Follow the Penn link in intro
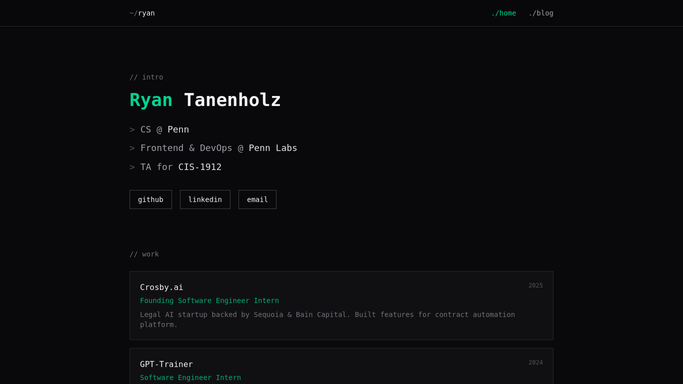The height and width of the screenshot is (384, 683). click(x=178, y=129)
